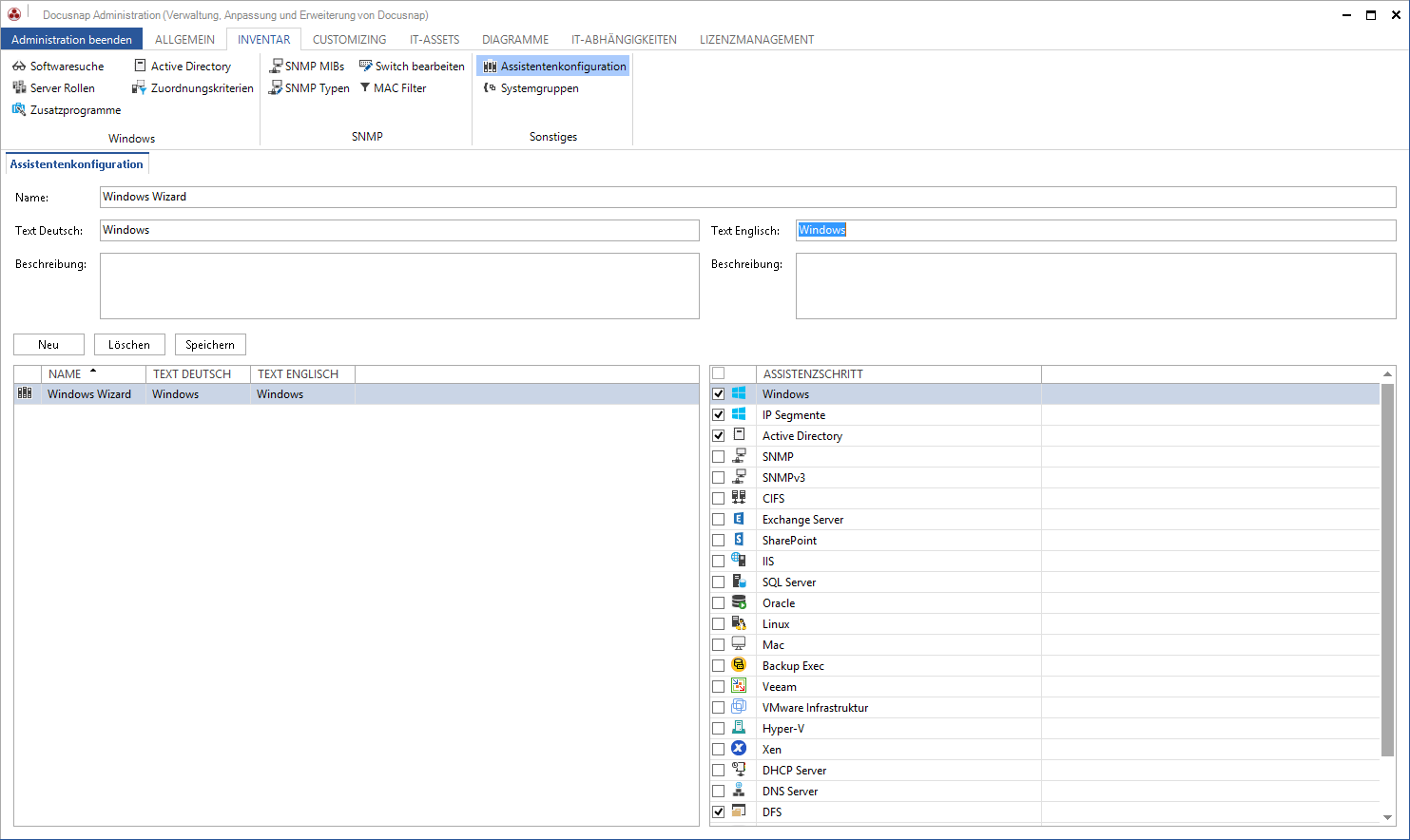Click the wizard icon in Windows Wizard row

(25, 393)
